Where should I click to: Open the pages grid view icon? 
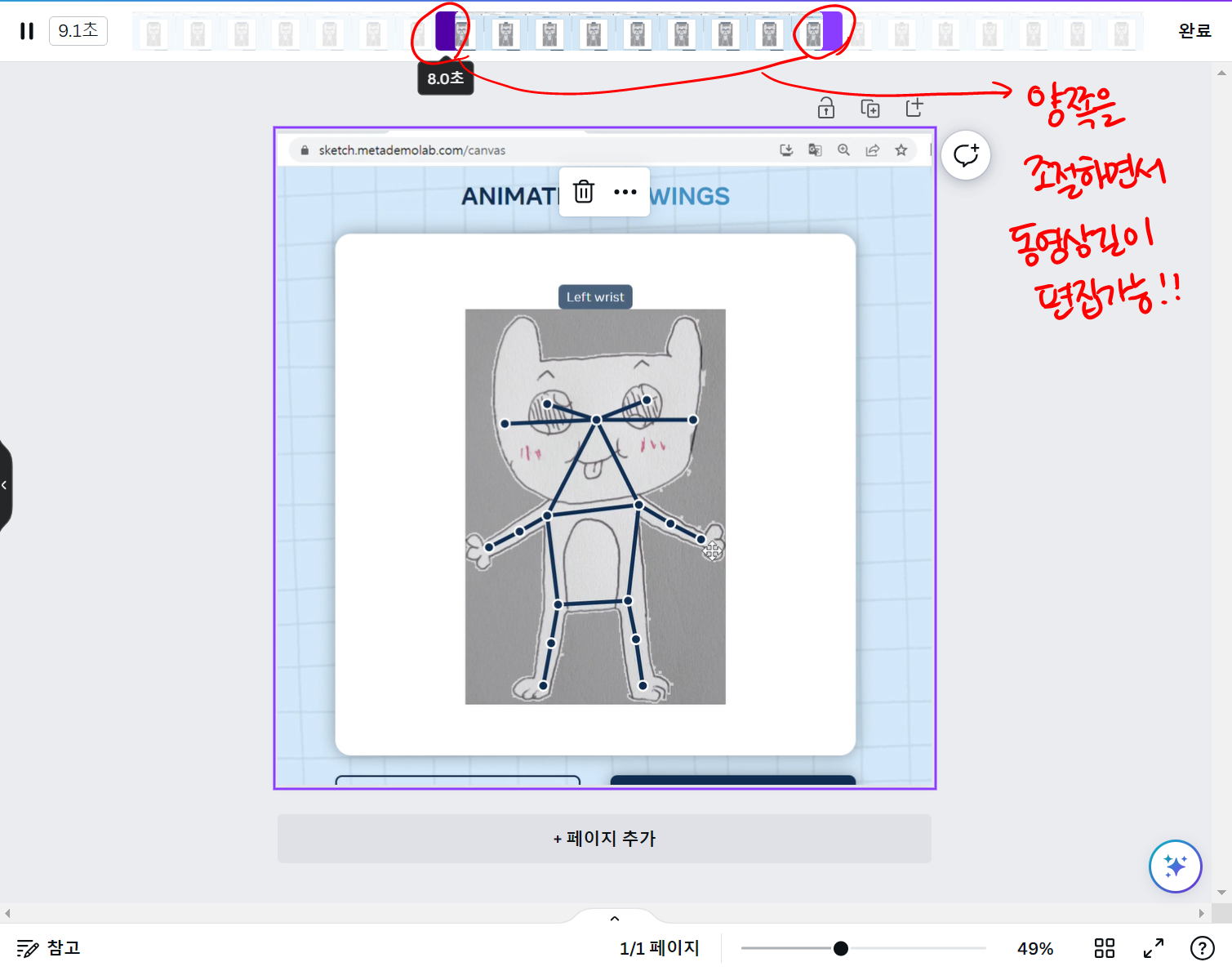tap(1104, 948)
